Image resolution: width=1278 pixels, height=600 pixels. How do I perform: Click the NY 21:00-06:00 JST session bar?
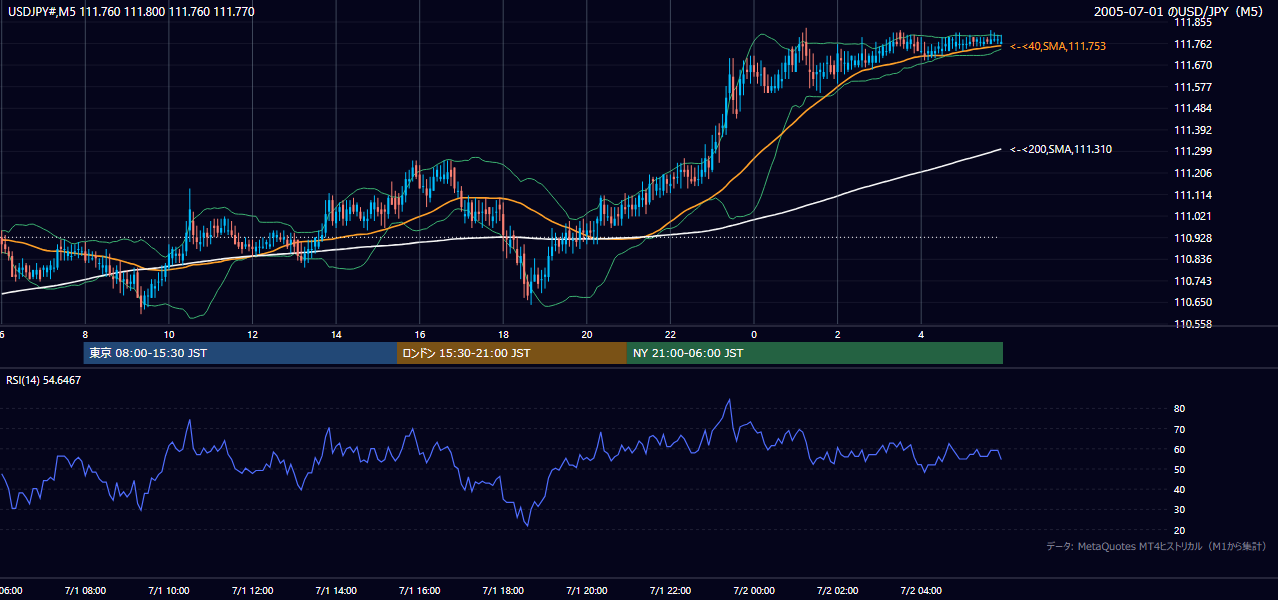click(x=815, y=353)
